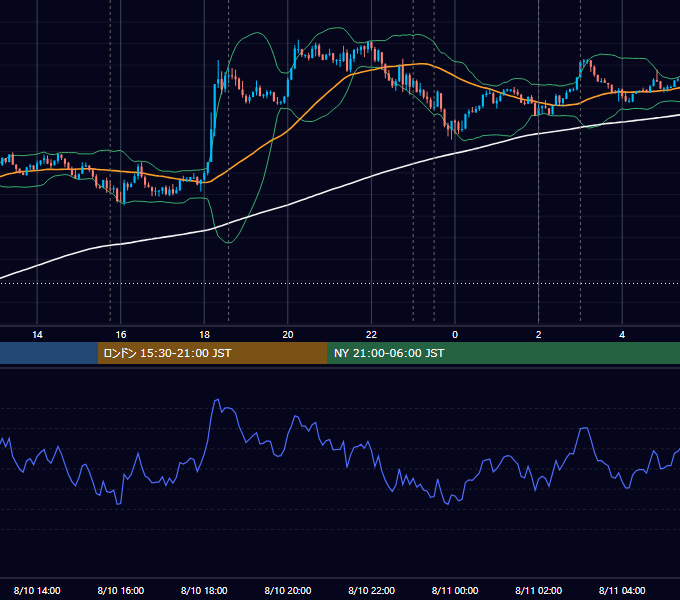Screen dimensions: 680x600
Task: Click the 8/11 02:00 time label
Action: click(539, 590)
